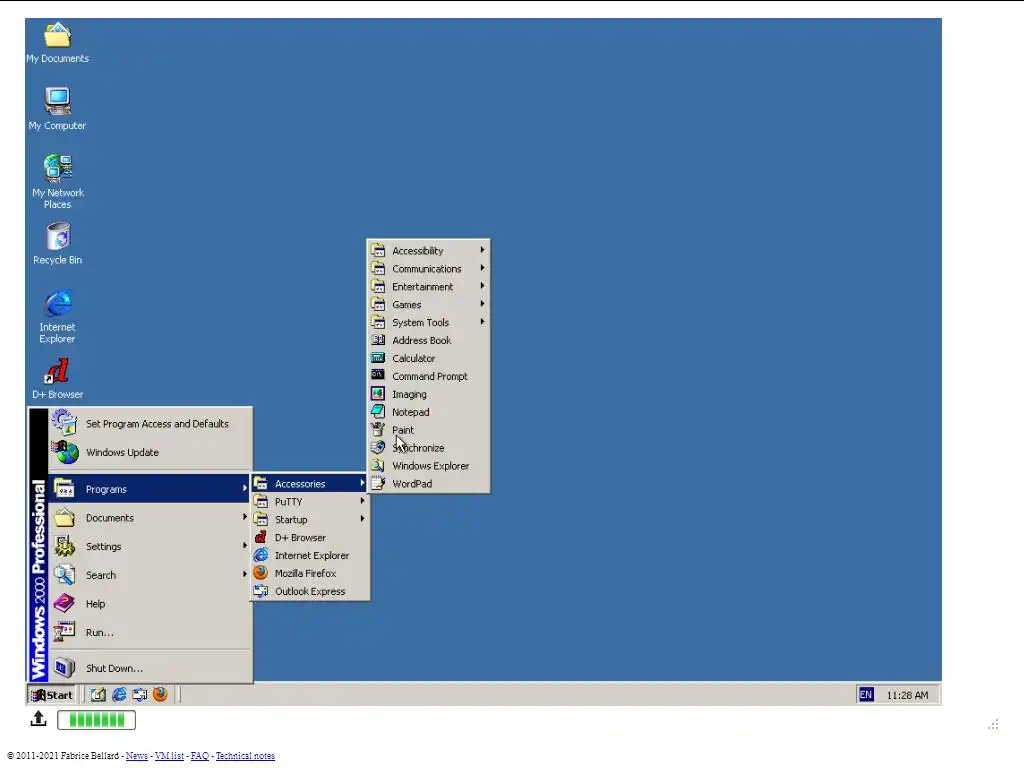Image resolution: width=1024 pixels, height=768 pixels.
Task: Launch Outlook Express from Programs menu
Action: coord(310,592)
